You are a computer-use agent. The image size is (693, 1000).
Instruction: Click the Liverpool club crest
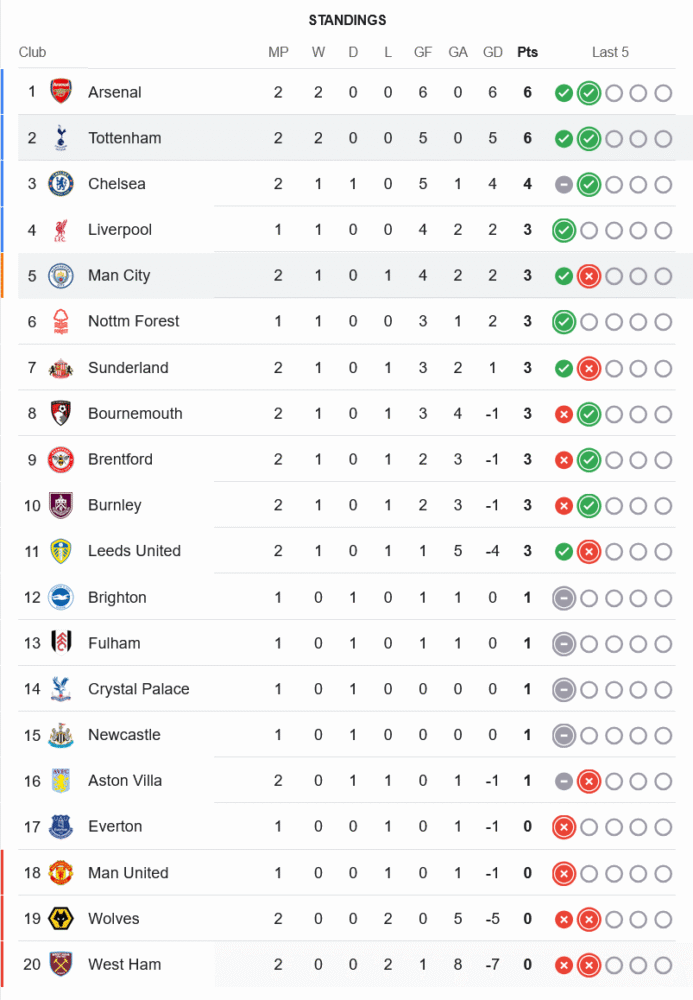61,230
